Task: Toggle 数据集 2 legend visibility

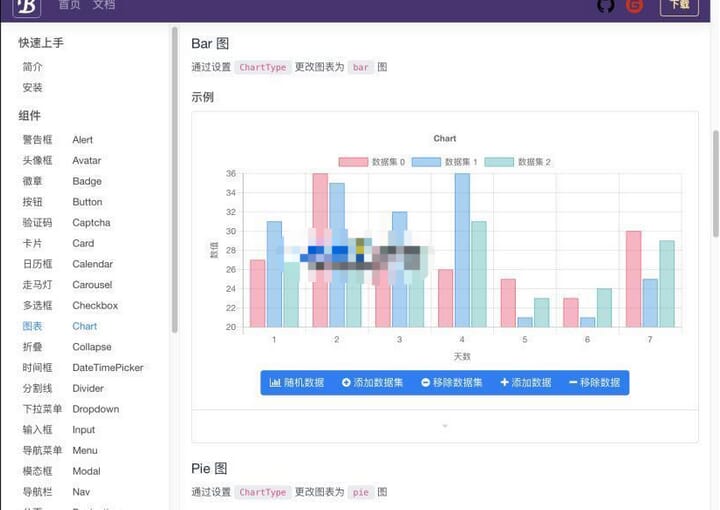Action: (x=518, y=162)
